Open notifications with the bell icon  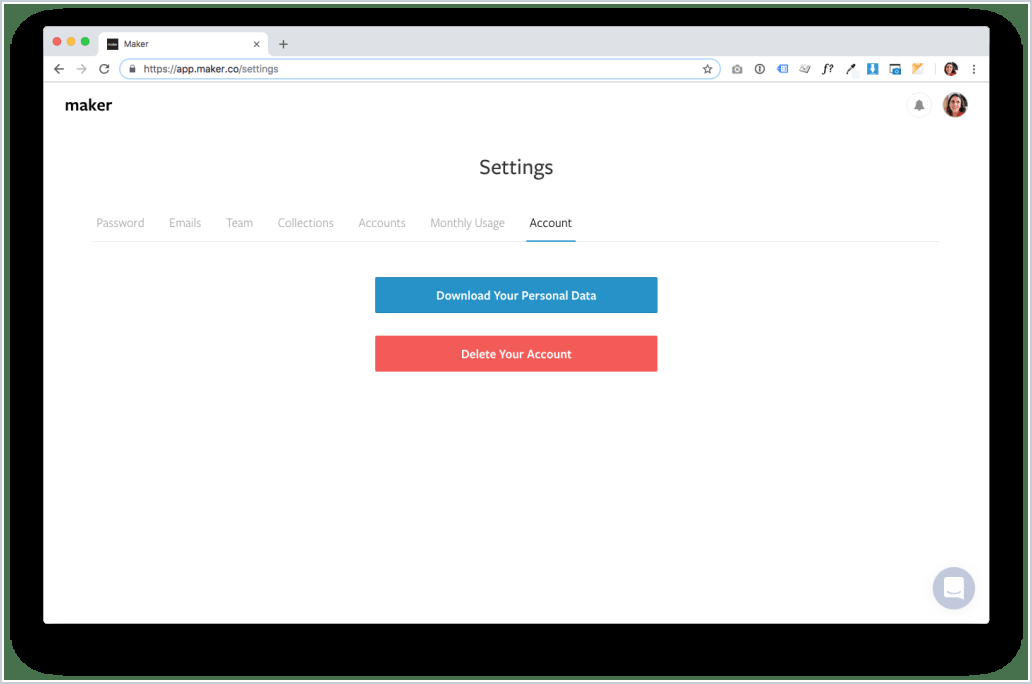919,105
